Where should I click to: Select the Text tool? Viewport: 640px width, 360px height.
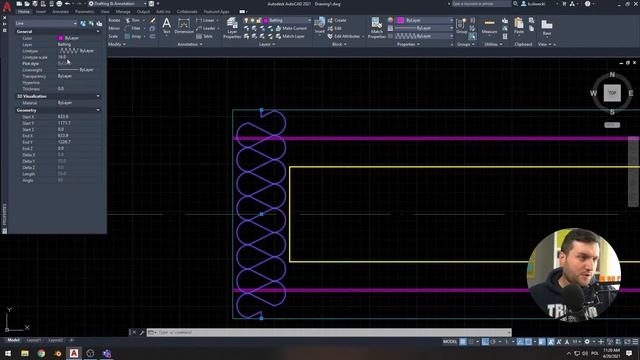[x=167, y=25]
